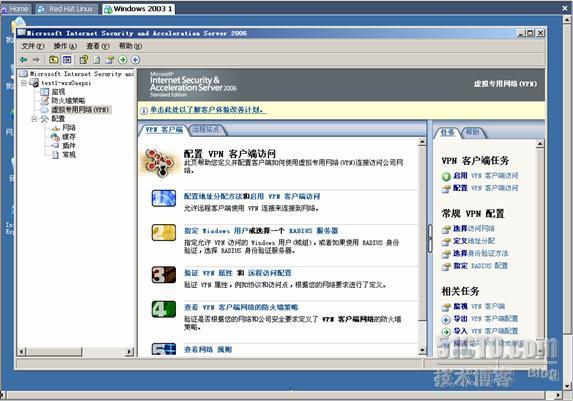Select 监视 in the console tree

coord(58,91)
